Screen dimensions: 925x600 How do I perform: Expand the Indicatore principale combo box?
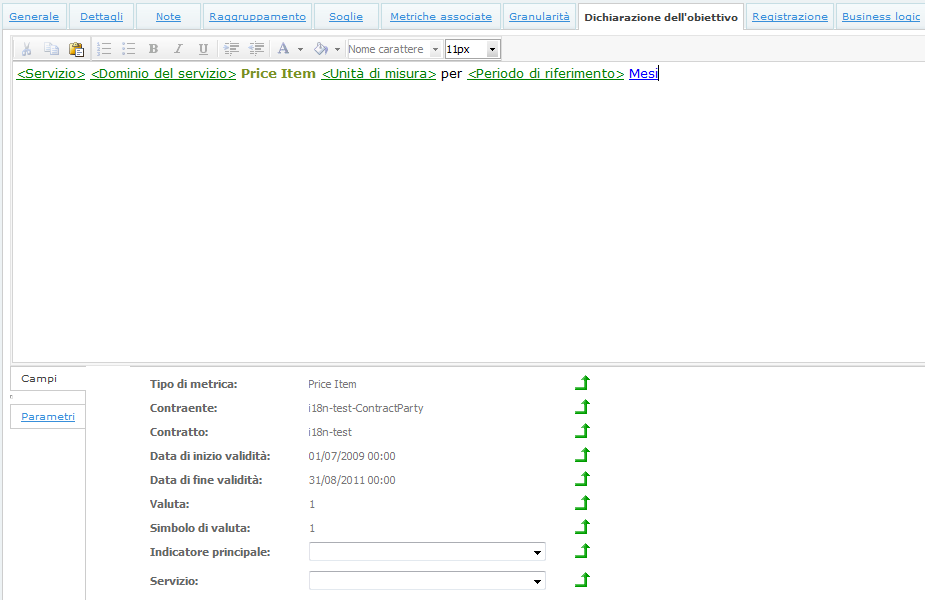538,552
